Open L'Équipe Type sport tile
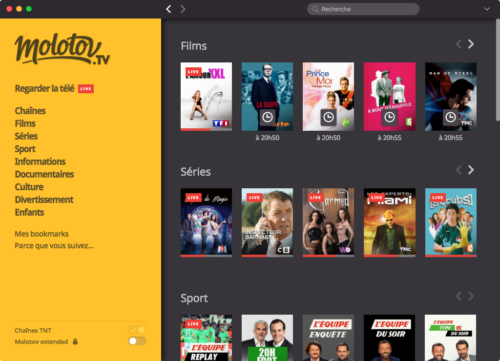The height and width of the screenshot is (361, 500). tap(451, 338)
